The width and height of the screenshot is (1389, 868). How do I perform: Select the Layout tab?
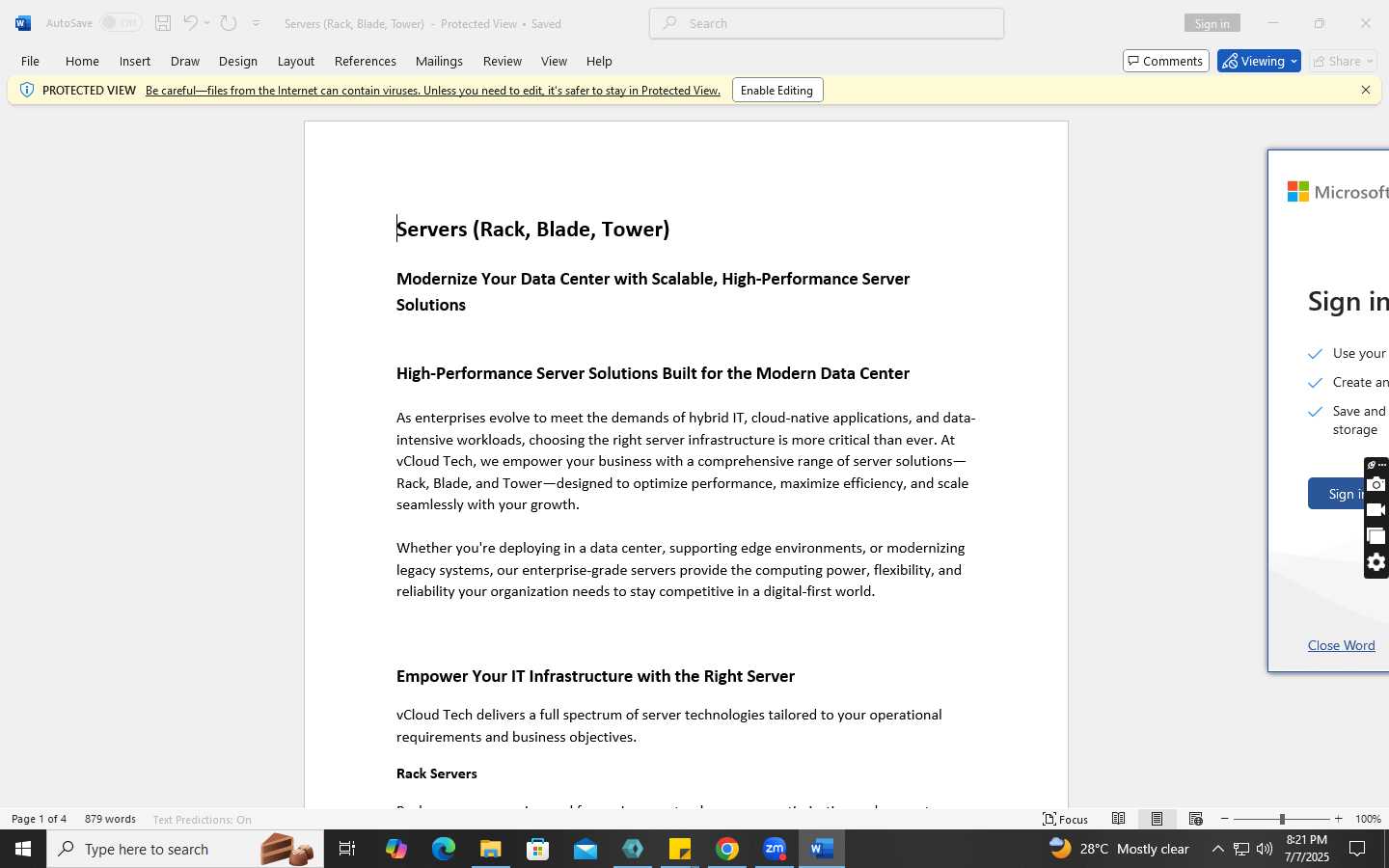[296, 61]
